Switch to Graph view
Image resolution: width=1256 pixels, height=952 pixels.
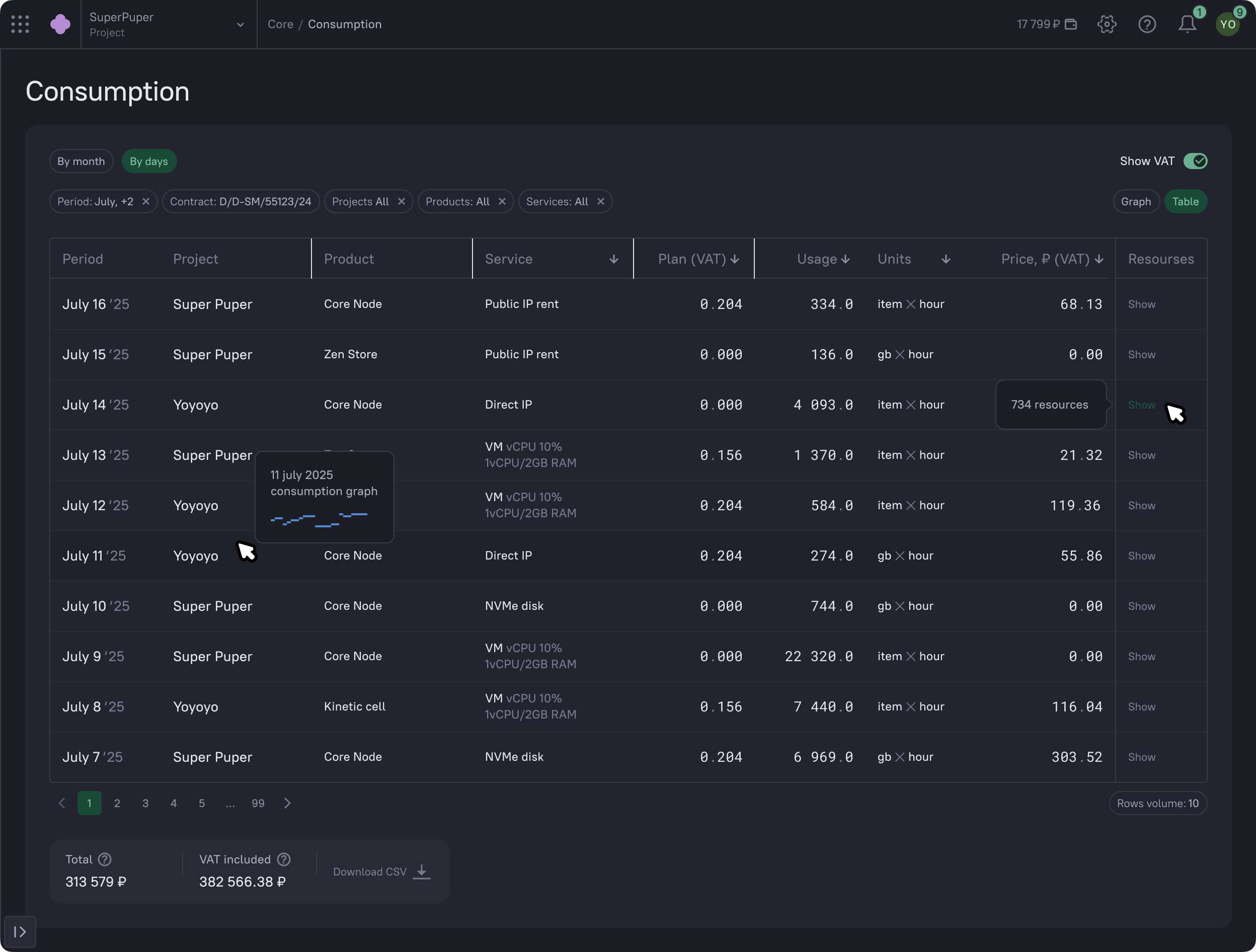(1136, 202)
